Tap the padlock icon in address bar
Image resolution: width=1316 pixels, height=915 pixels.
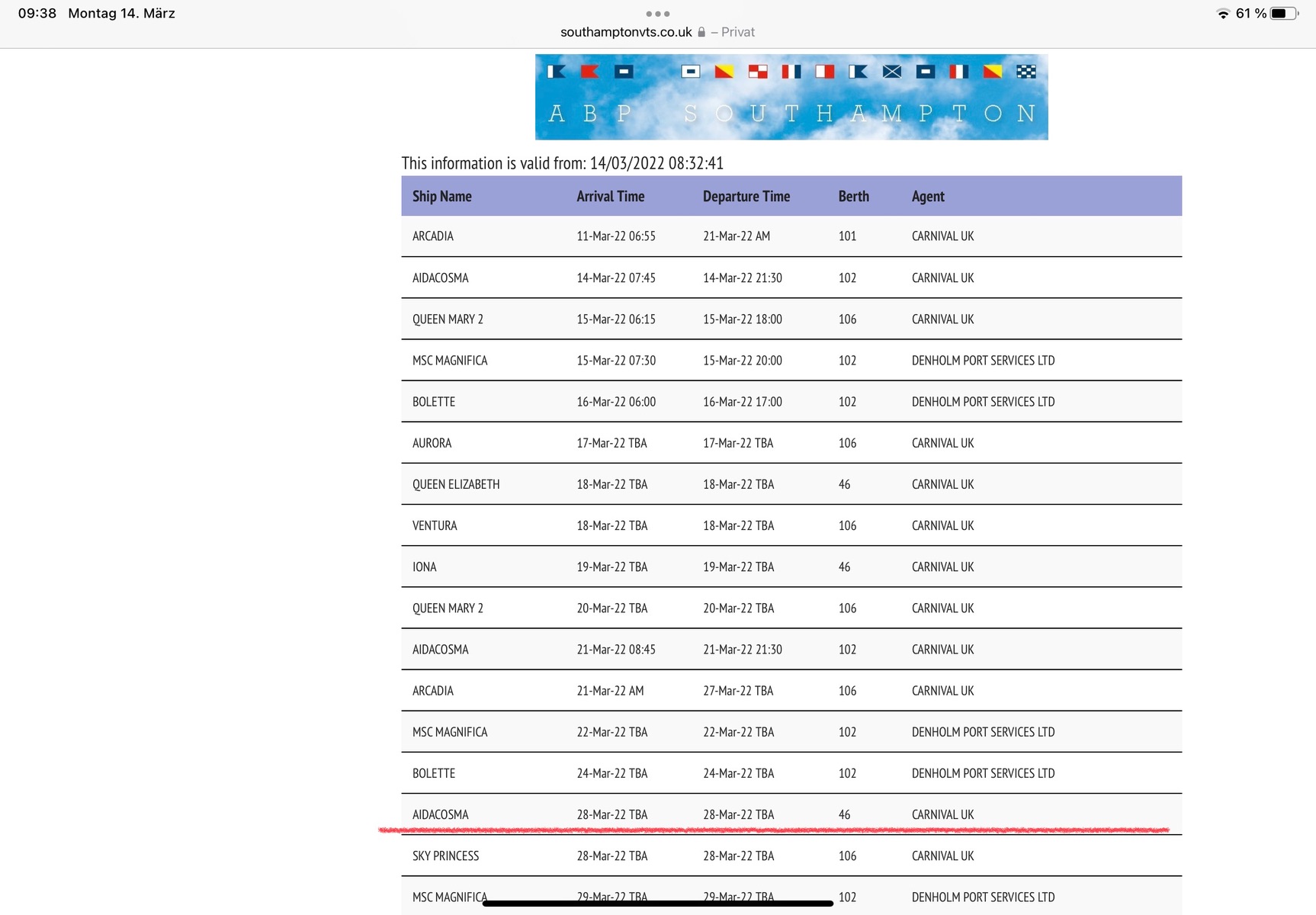[x=701, y=32]
